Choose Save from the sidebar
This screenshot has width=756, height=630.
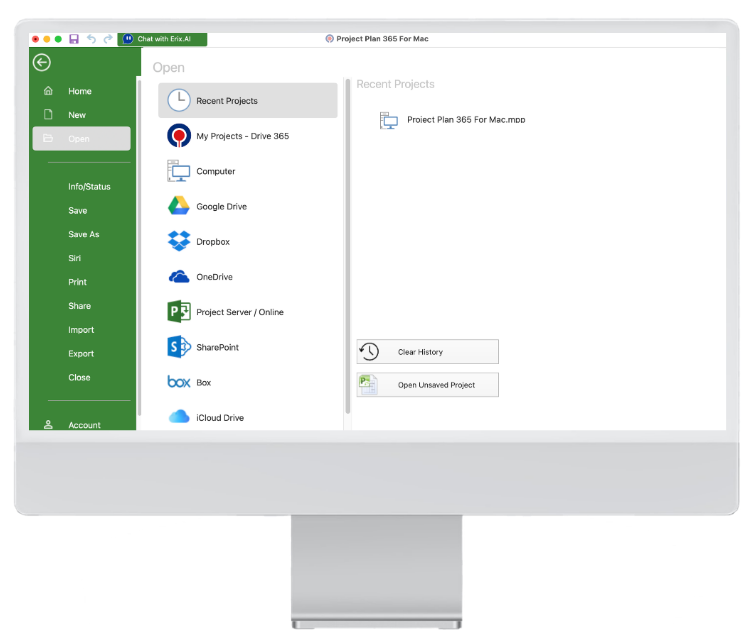pos(78,211)
